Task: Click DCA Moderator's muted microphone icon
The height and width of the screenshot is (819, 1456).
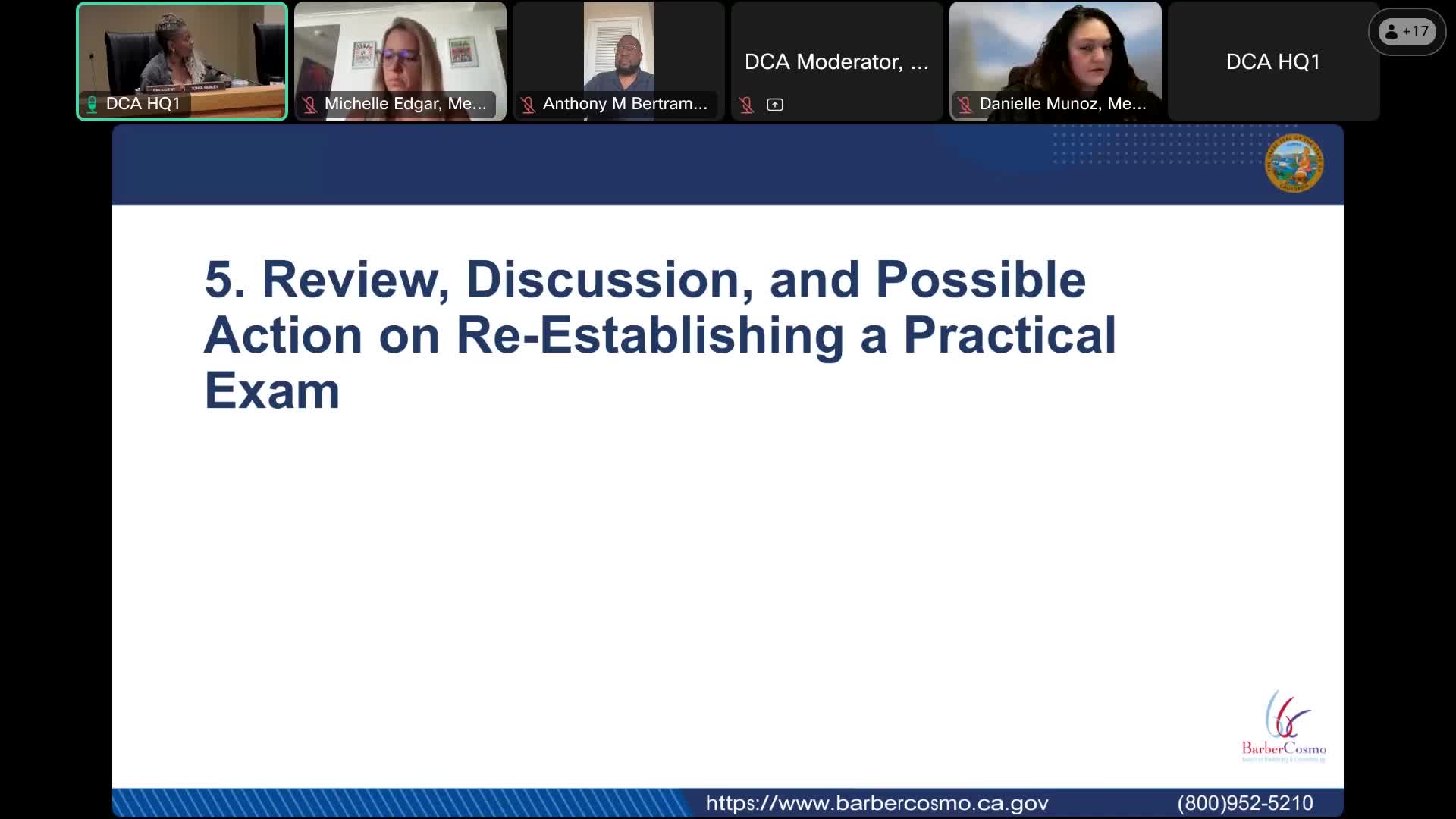Action: (x=747, y=105)
